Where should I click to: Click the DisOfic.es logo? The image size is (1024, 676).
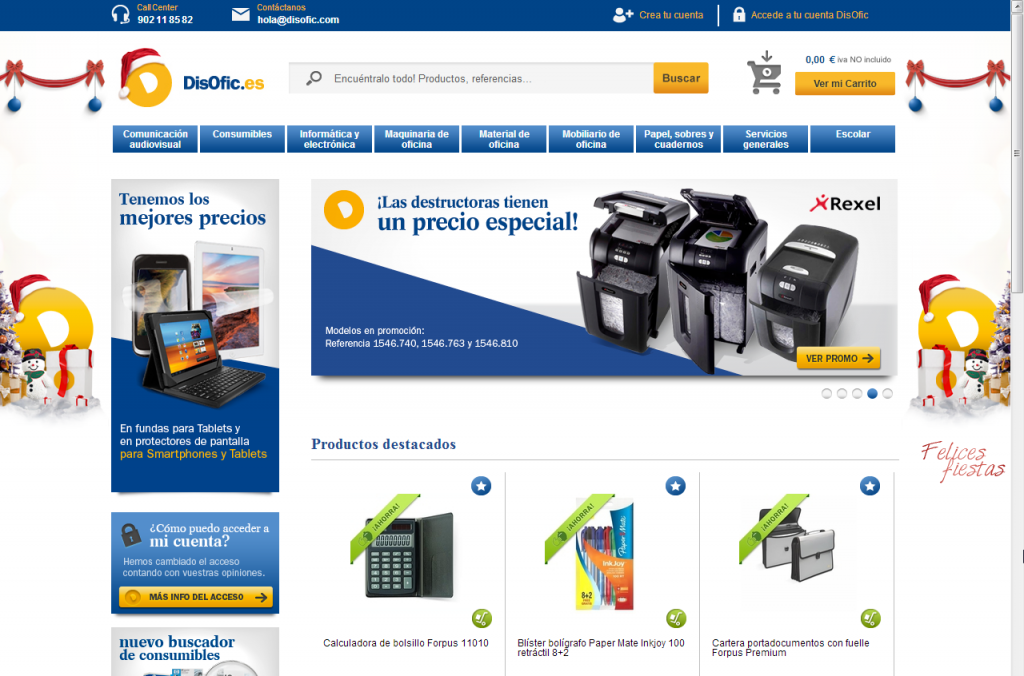click(192, 78)
